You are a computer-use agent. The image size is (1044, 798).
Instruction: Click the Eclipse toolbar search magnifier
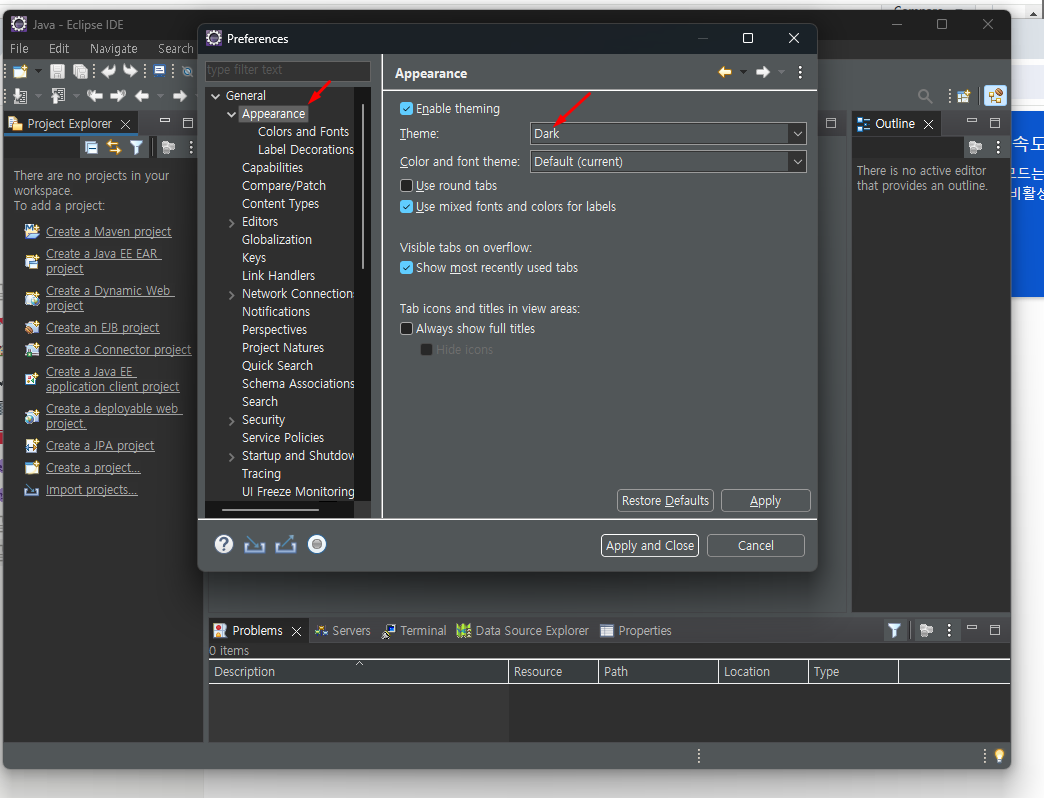pos(925,97)
